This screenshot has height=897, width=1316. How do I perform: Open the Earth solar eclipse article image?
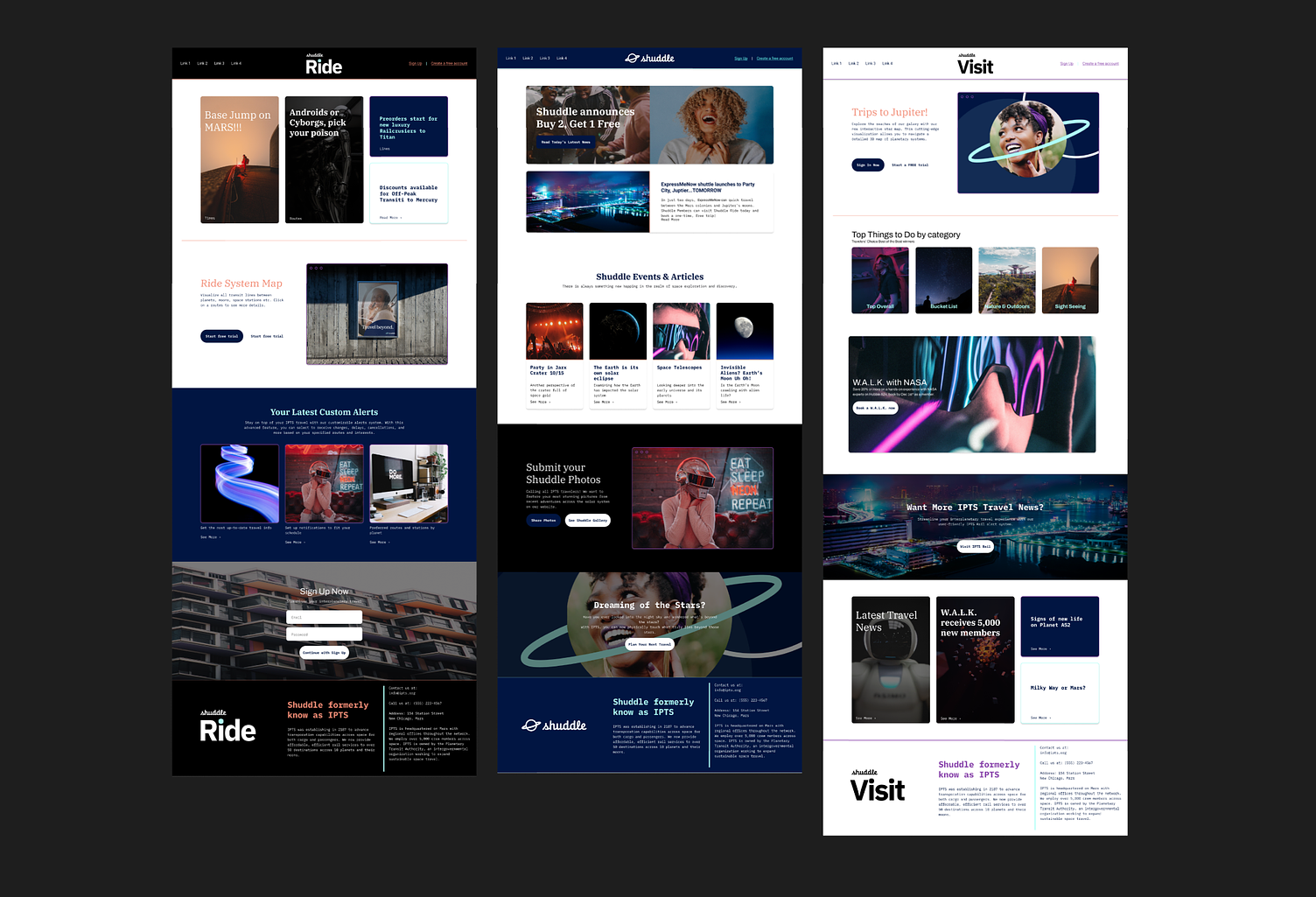(x=618, y=331)
